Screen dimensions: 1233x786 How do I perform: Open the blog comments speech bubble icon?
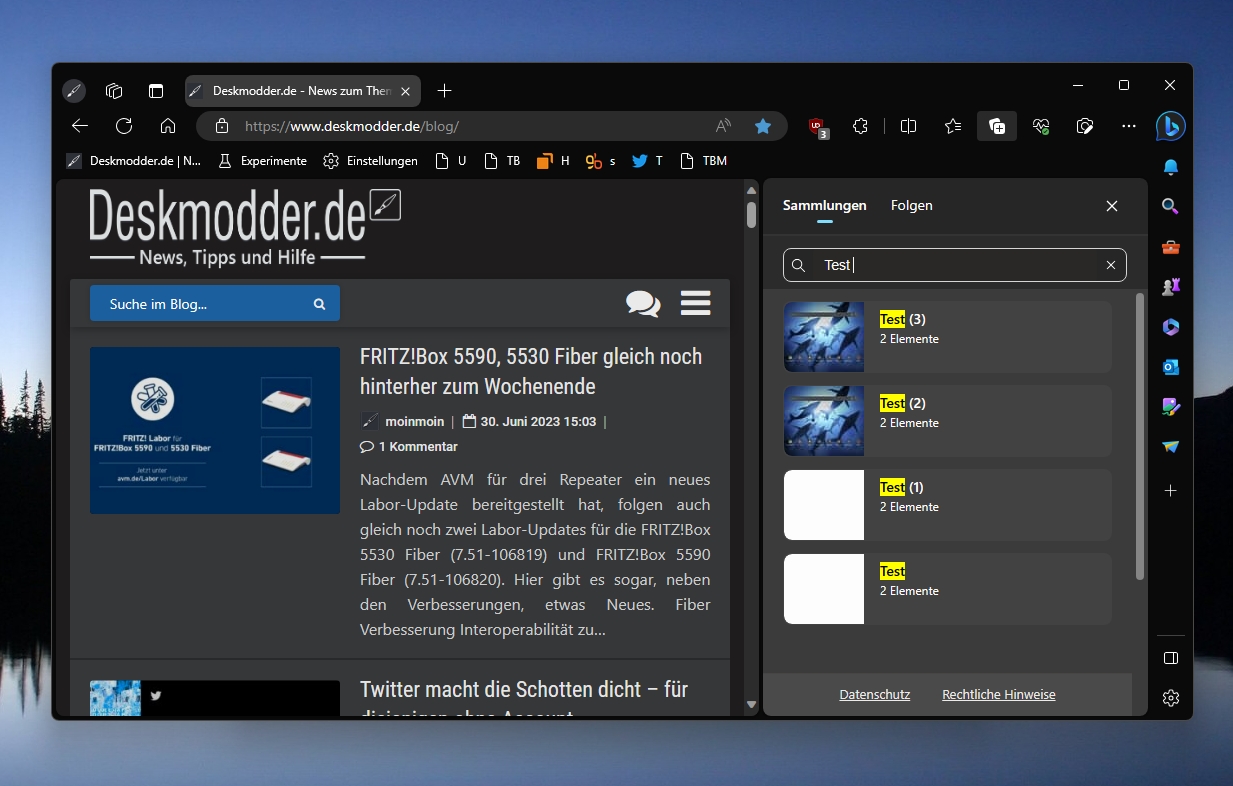pos(643,304)
